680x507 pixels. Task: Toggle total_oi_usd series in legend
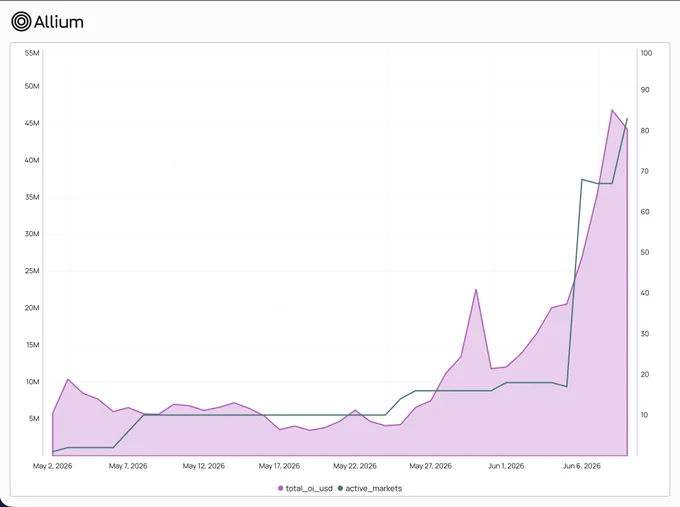[305, 488]
